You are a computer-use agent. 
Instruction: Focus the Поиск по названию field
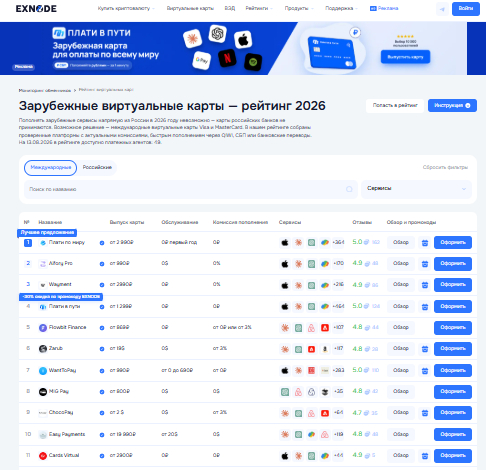[x=191, y=189]
